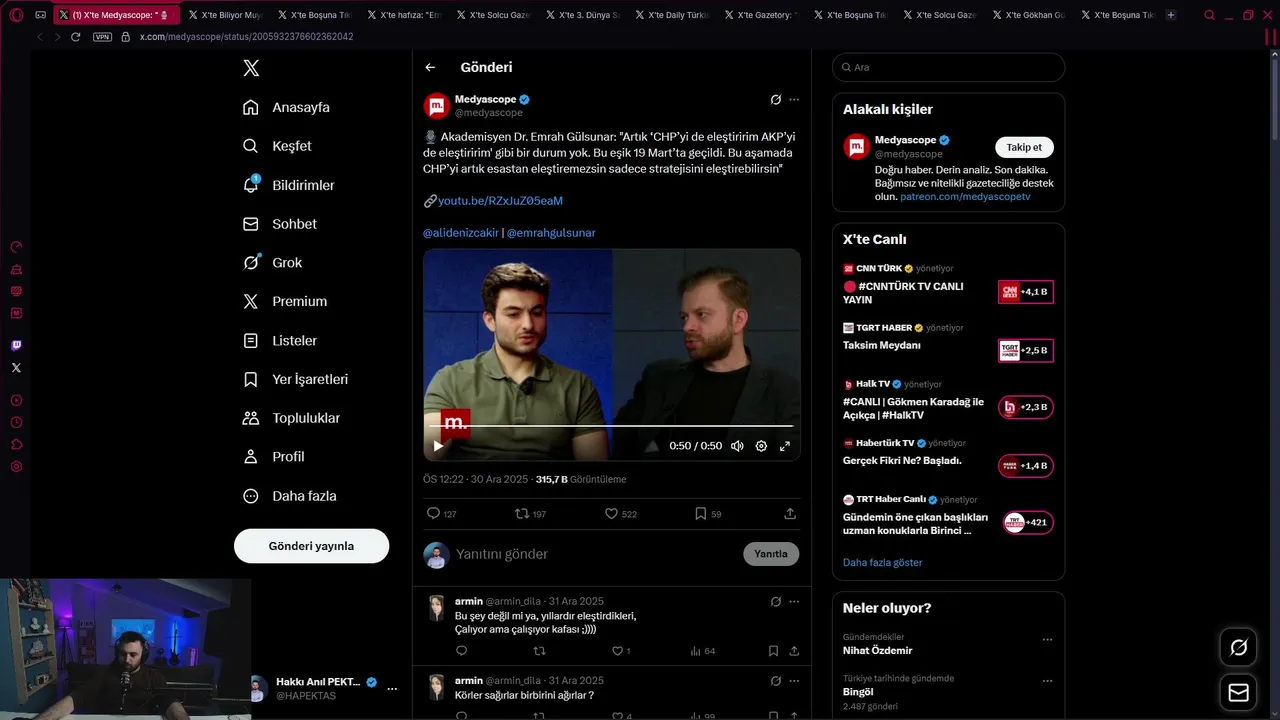Open patreon.com/medyascopetv link
The height and width of the screenshot is (720, 1280).
click(965, 197)
